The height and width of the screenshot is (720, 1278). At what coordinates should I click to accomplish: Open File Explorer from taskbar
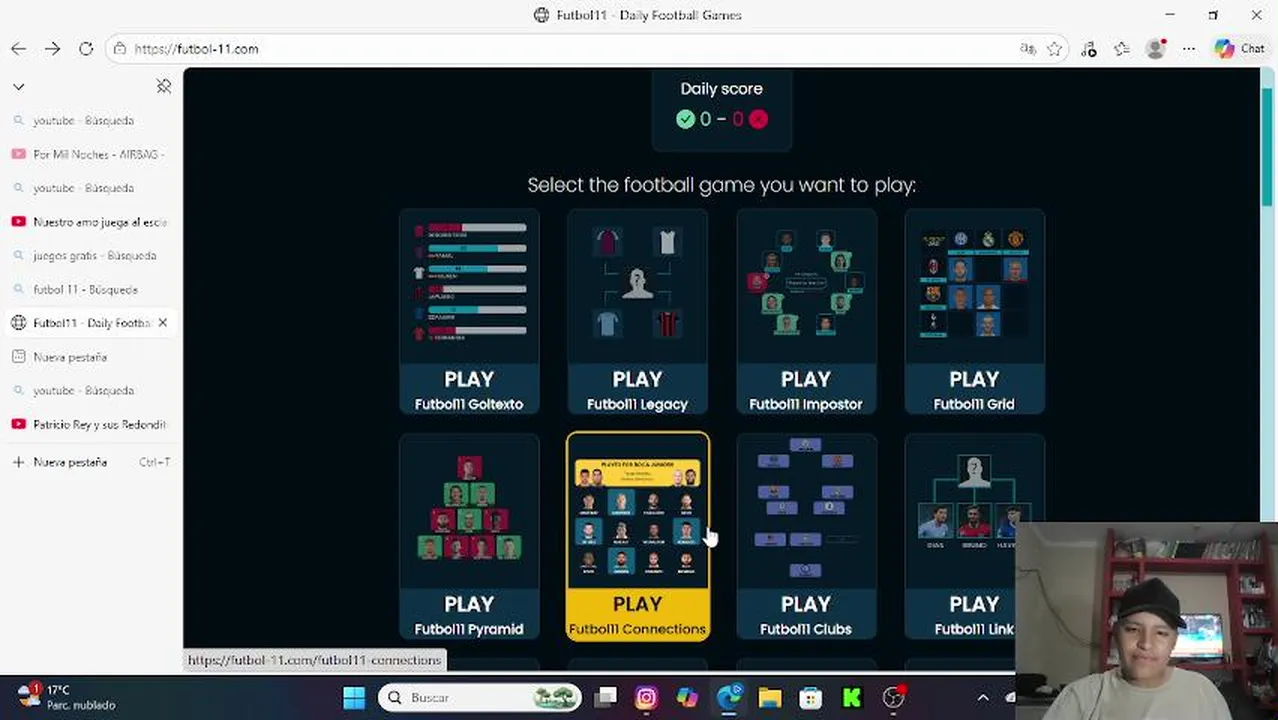[769, 697]
